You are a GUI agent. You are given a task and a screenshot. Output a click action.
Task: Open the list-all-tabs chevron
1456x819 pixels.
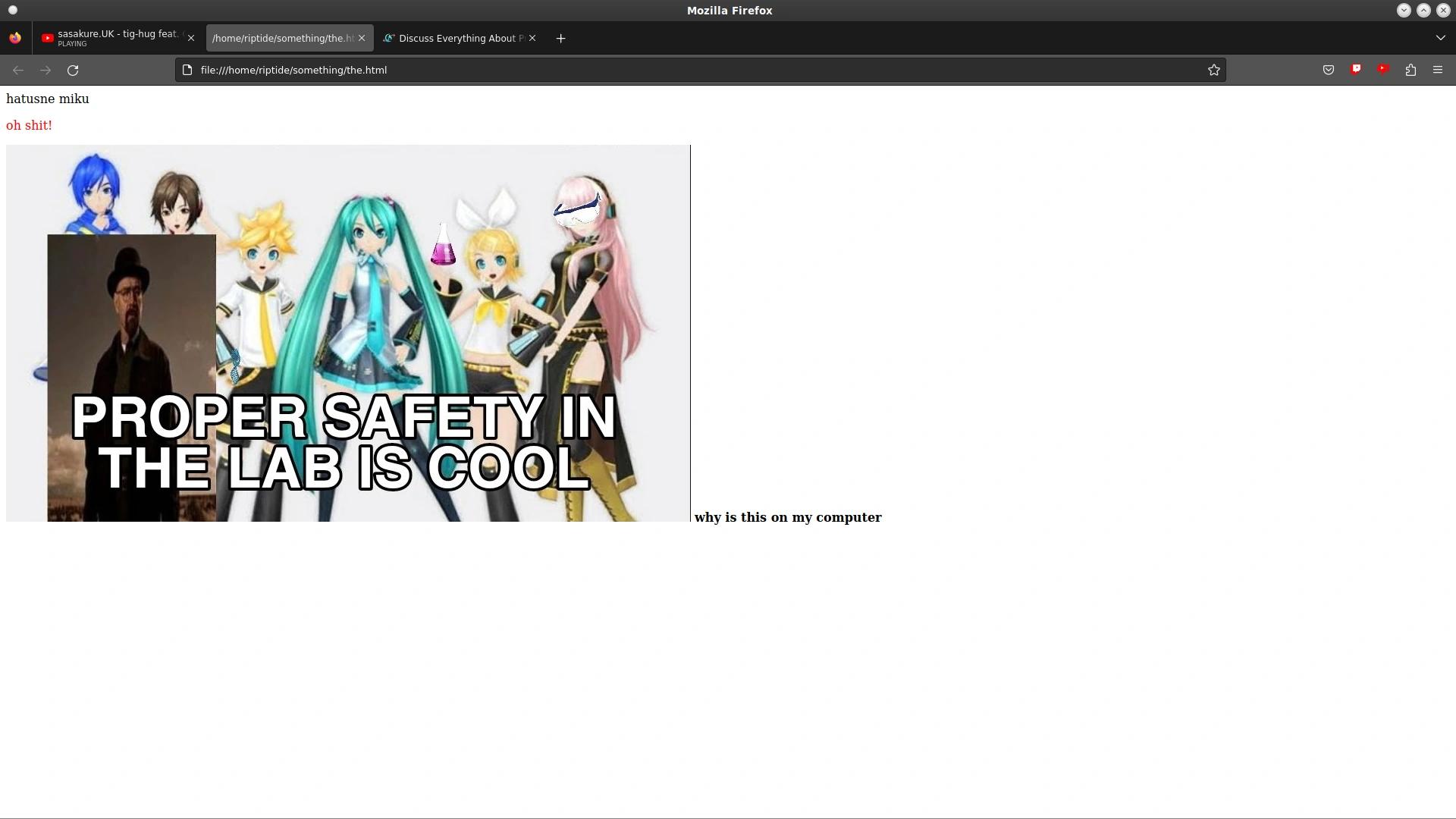coord(1440,38)
